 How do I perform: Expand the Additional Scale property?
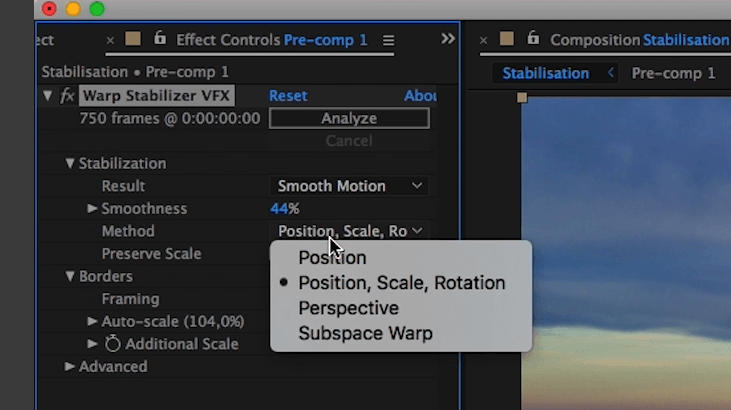pyautogui.click(x=92, y=344)
